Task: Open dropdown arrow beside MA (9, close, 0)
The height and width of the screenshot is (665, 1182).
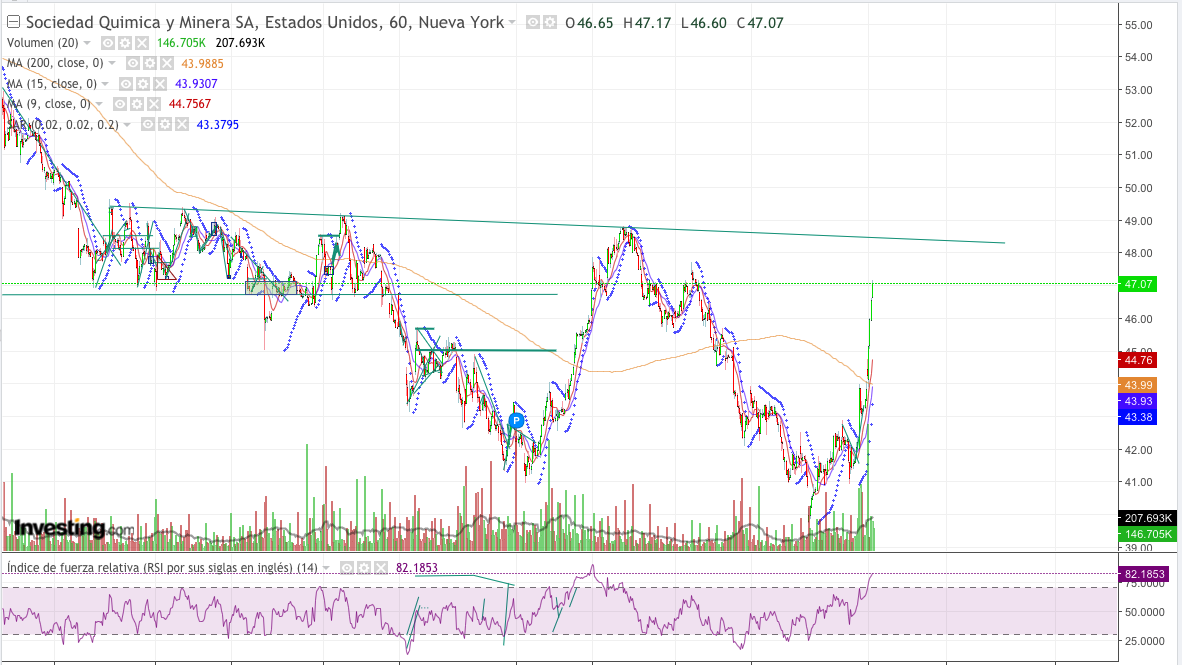Action: (x=99, y=104)
